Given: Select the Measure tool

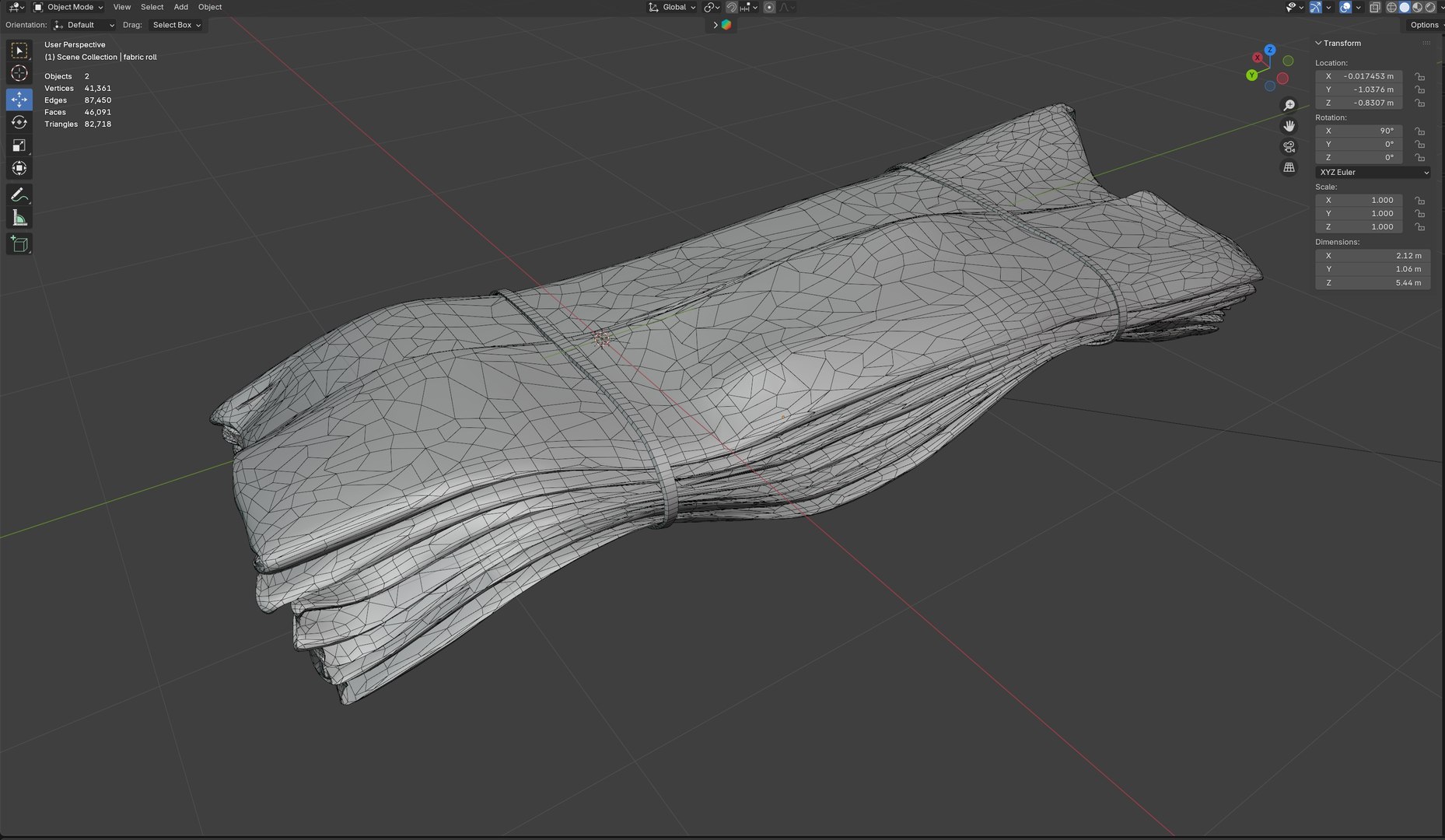Looking at the screenshot, I should (x=19, y=219).
